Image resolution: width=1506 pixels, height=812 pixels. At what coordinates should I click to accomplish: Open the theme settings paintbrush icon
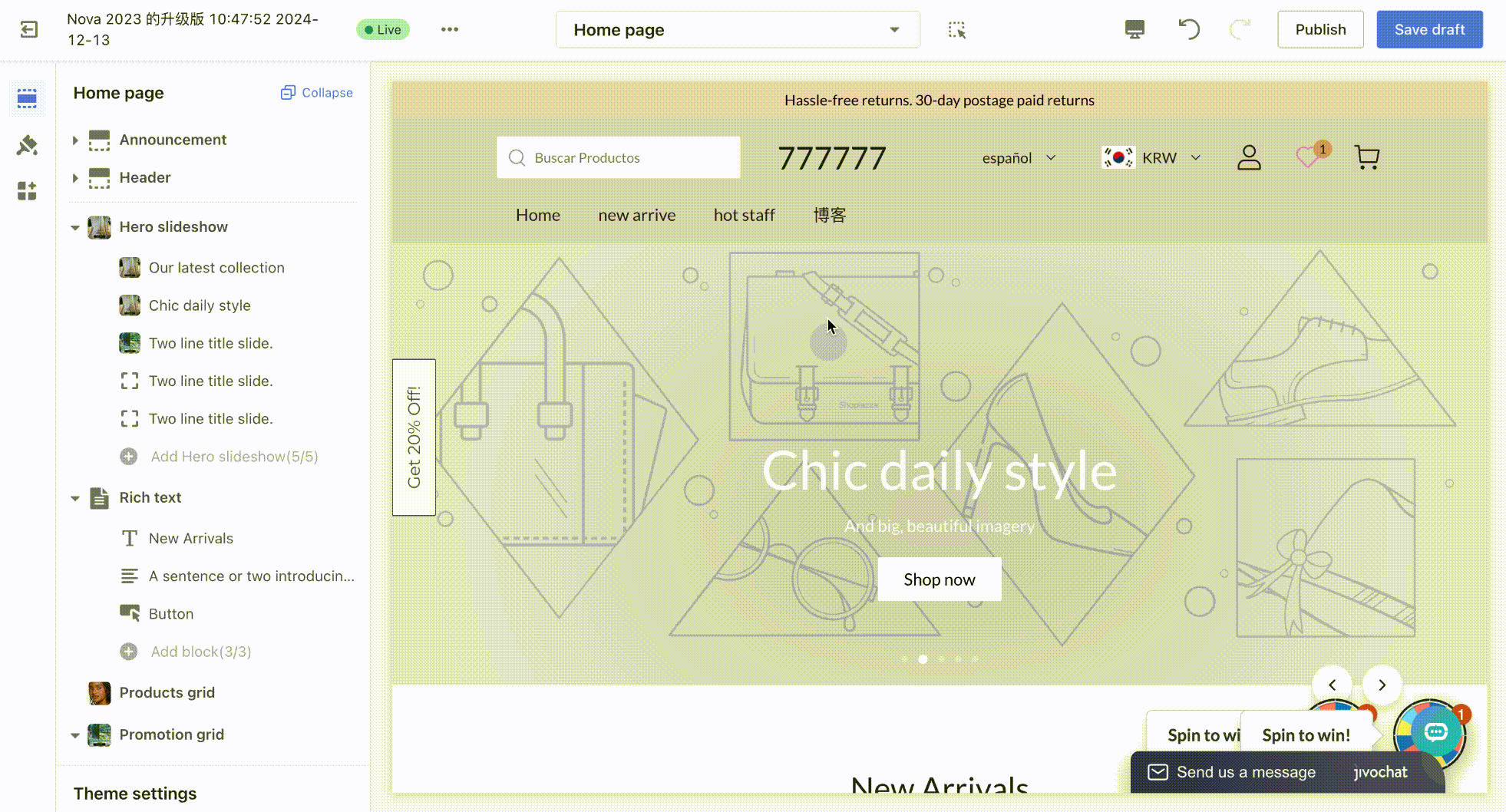(27, 145)
